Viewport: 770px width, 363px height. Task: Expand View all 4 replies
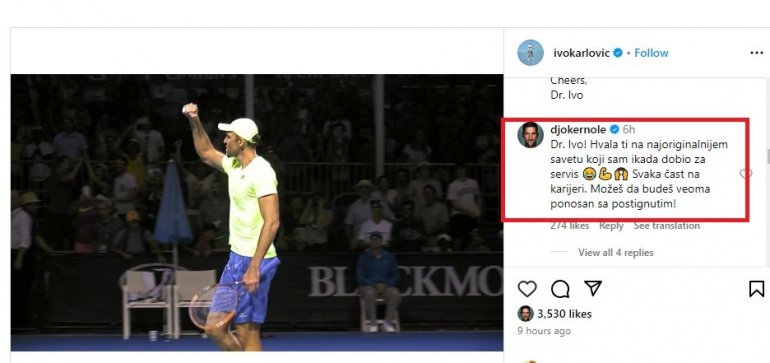tap(615, 252)
